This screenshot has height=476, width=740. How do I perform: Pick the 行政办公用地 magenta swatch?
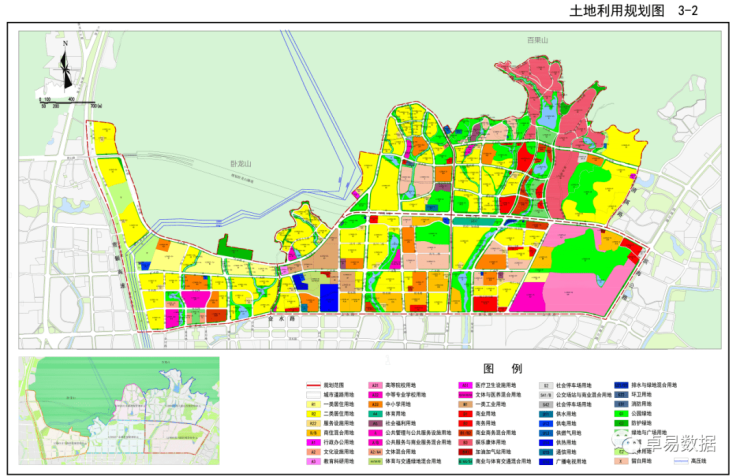313,443
